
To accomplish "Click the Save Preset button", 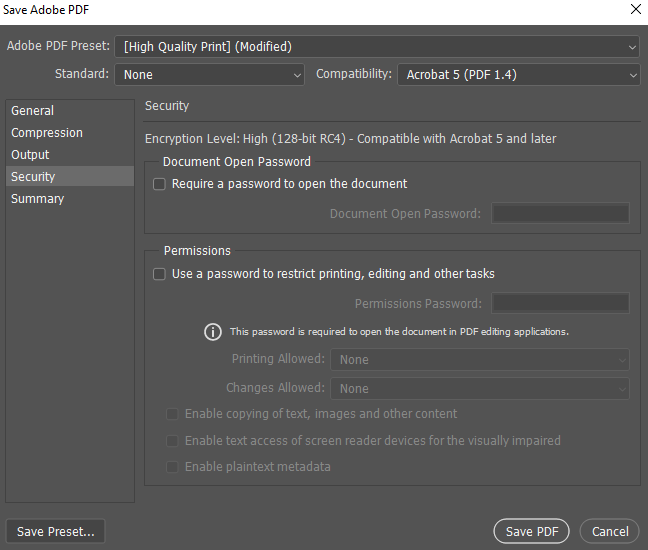I will point(55,531).
